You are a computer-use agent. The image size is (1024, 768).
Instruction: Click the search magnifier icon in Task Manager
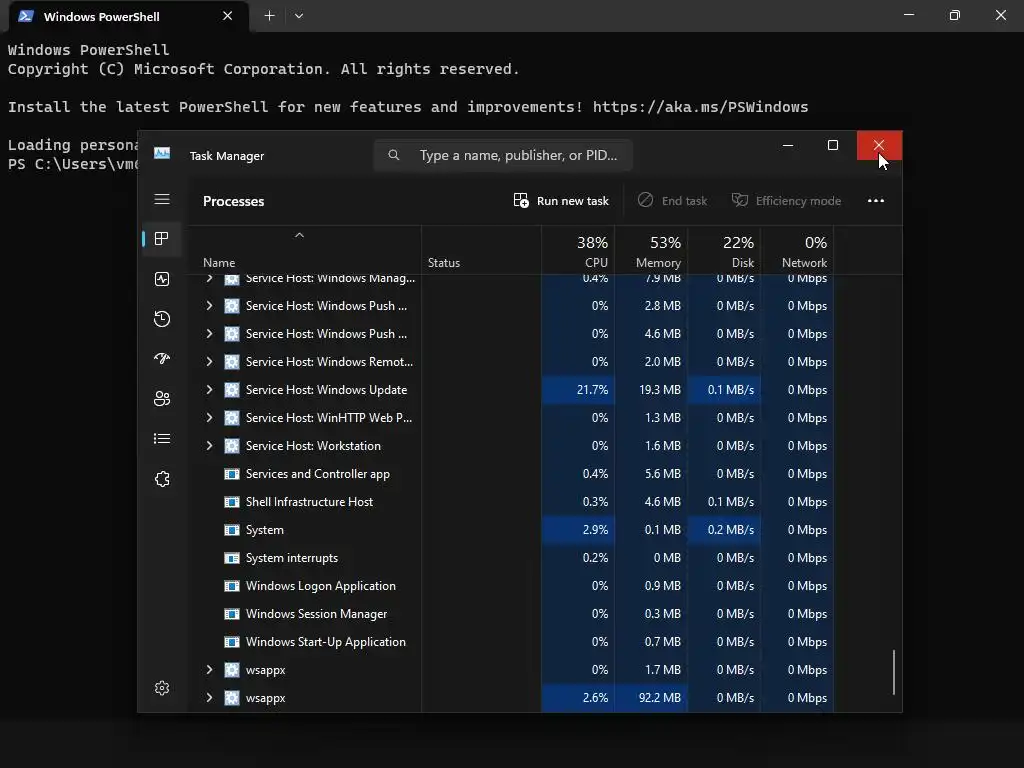394,155
